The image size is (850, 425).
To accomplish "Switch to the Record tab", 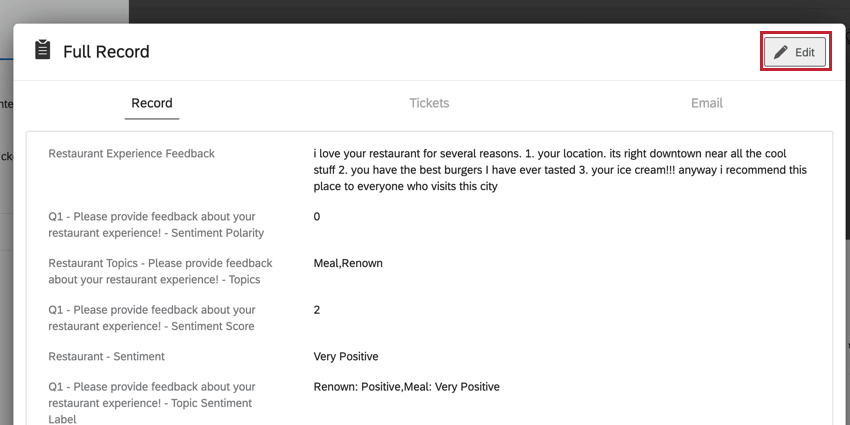I will (152, 103).
